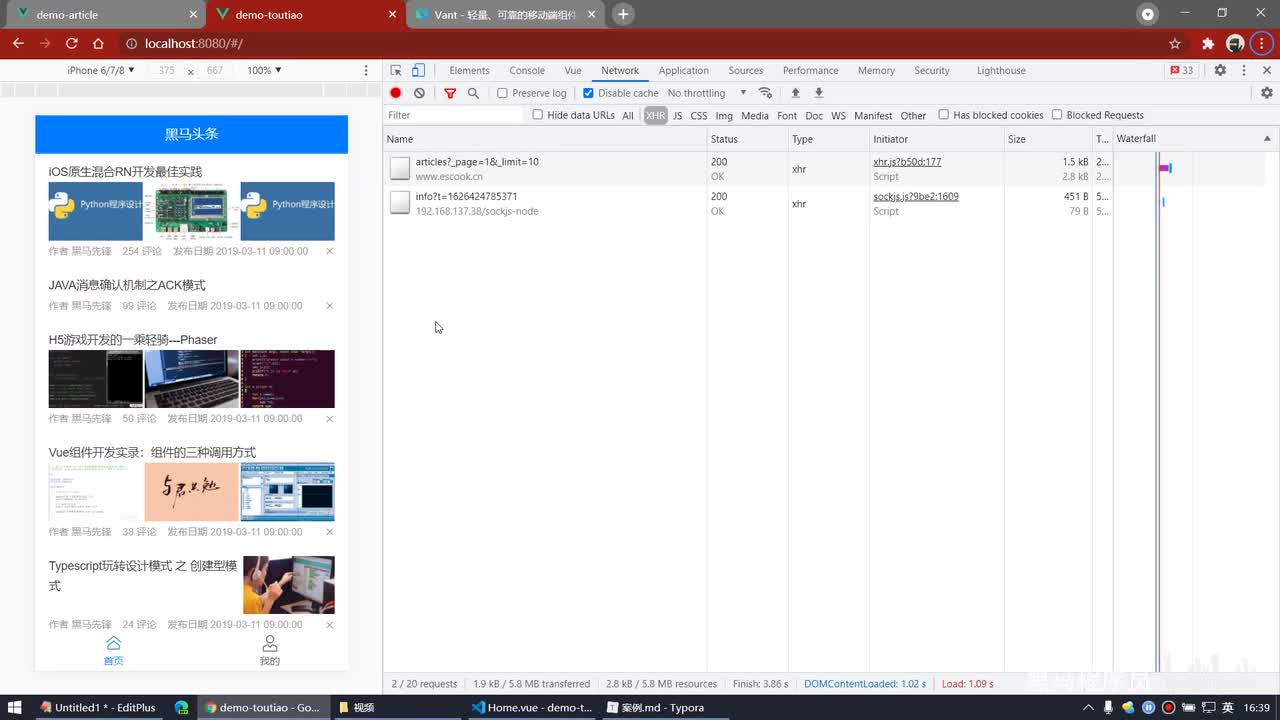The image size is (1280, 720).
Task: Click the Typescript article thumbnail image
Action: [289, 585]
